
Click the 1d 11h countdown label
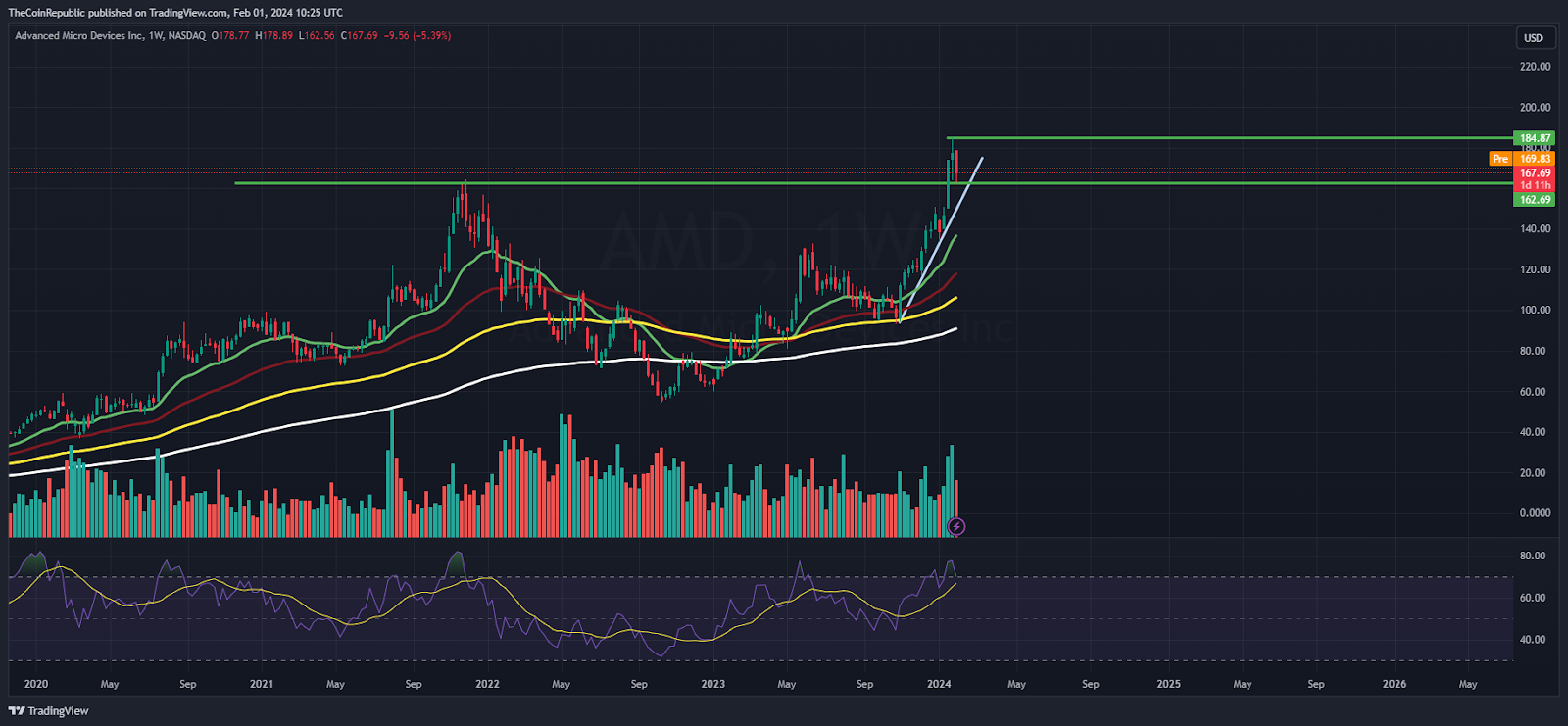1535,185
